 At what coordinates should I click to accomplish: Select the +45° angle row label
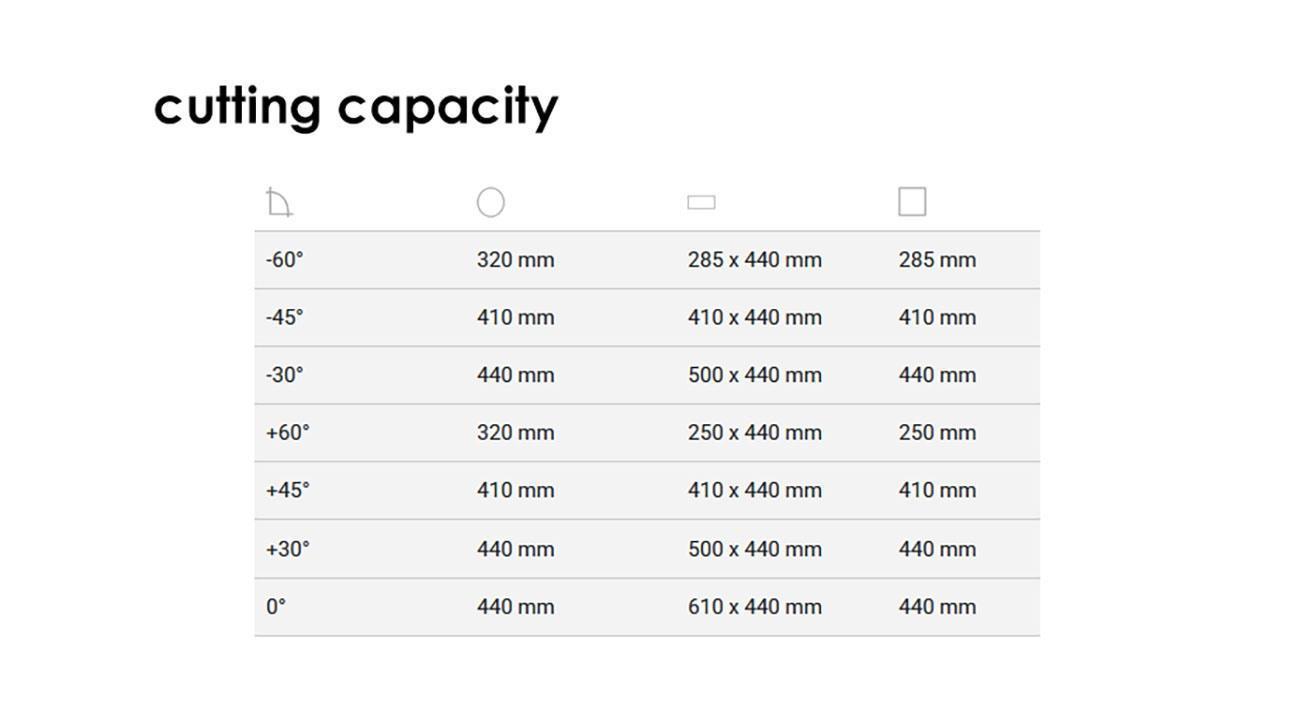pos(287,490)
